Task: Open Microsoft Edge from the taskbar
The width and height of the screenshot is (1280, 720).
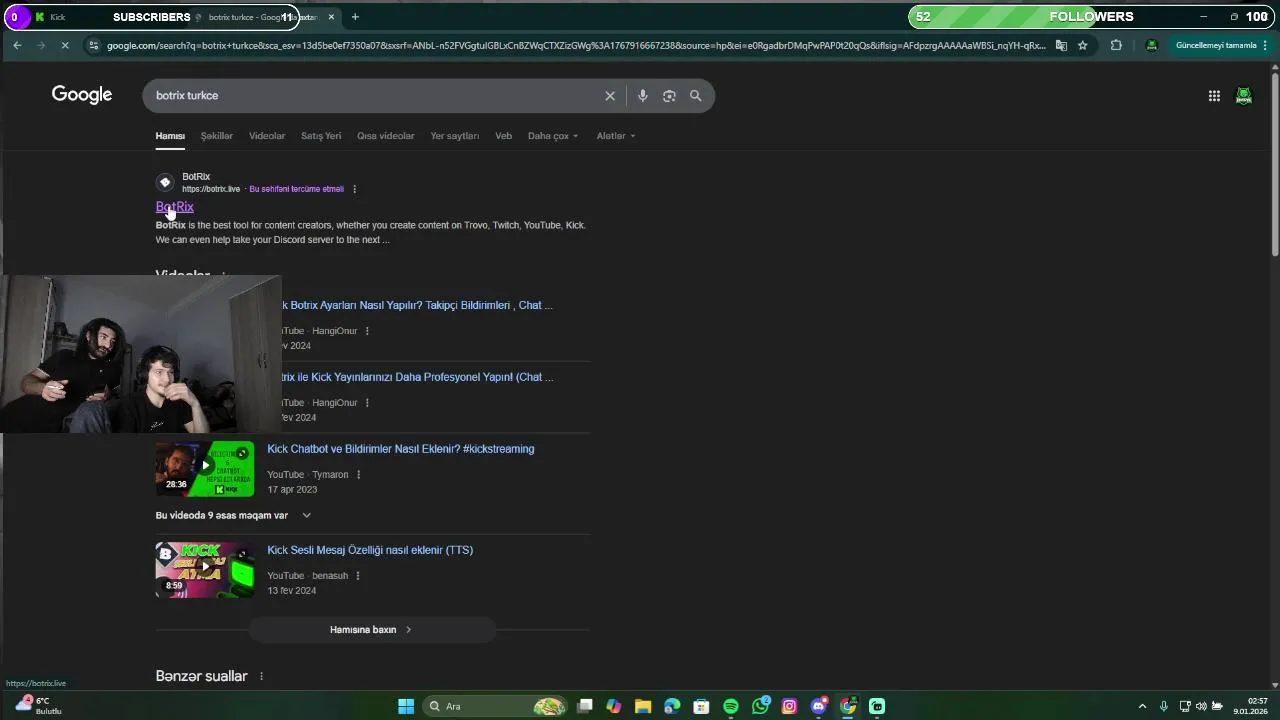Action: [x=672, y=706]
